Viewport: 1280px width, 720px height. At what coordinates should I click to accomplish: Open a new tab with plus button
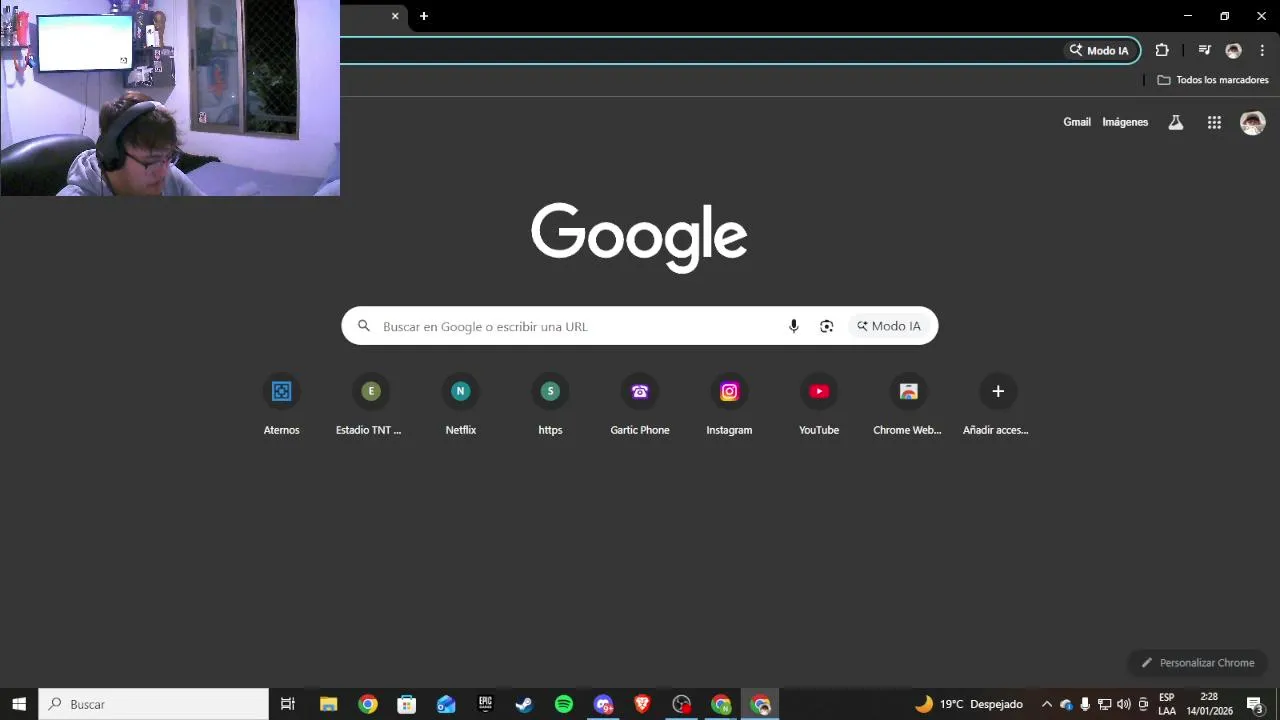click(x=424, y=16)
